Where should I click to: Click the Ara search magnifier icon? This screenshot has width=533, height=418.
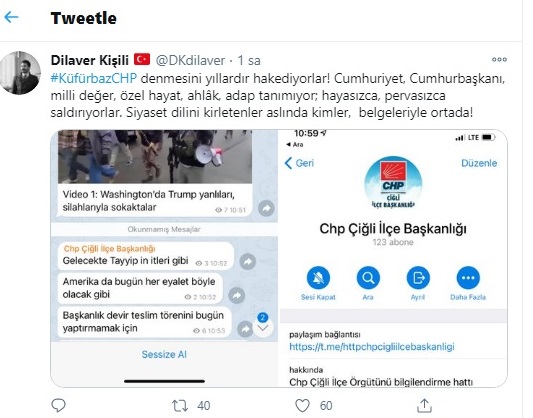pyautogui.click(x=368, y=278)
